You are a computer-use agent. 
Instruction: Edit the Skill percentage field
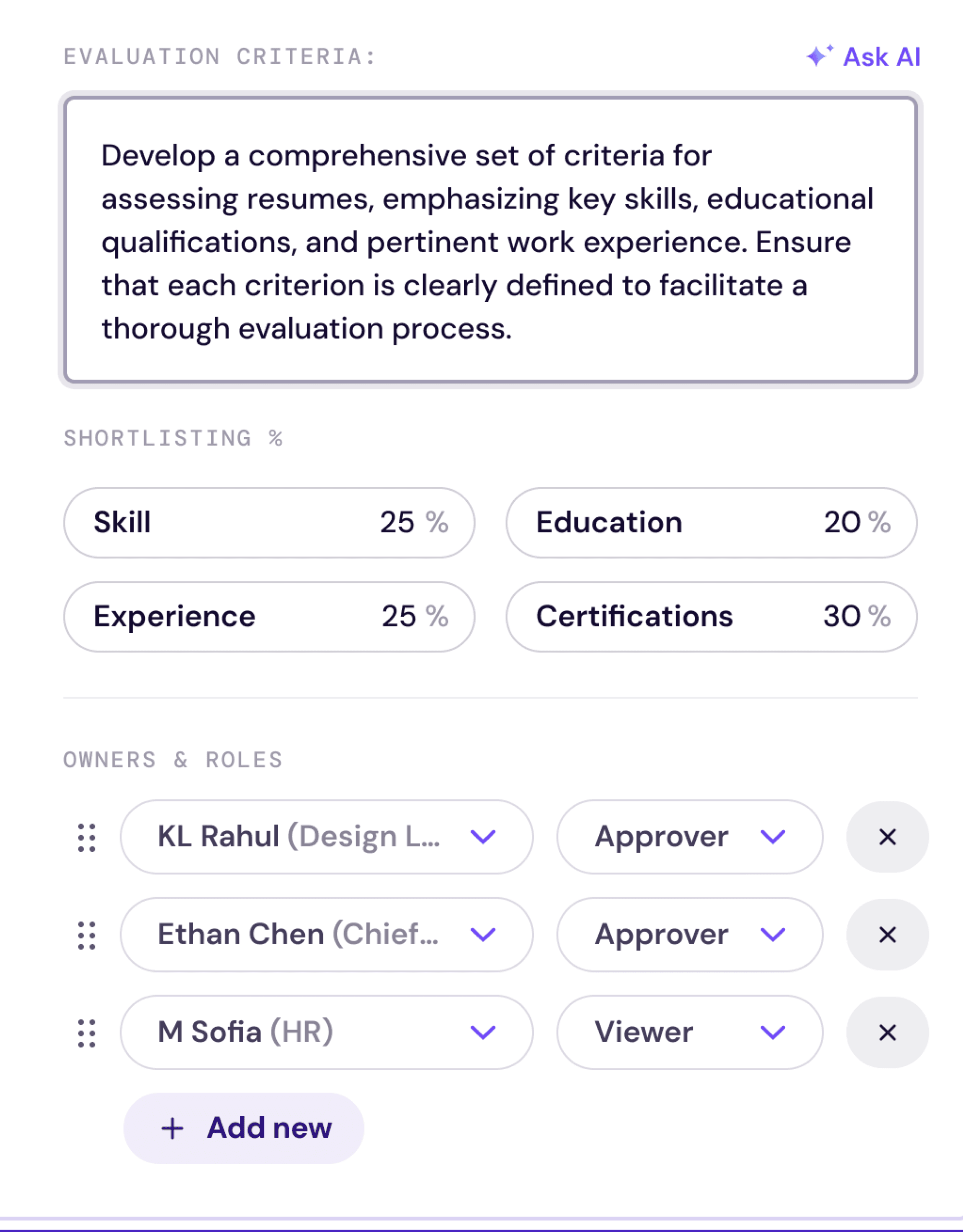click(397, 522)
